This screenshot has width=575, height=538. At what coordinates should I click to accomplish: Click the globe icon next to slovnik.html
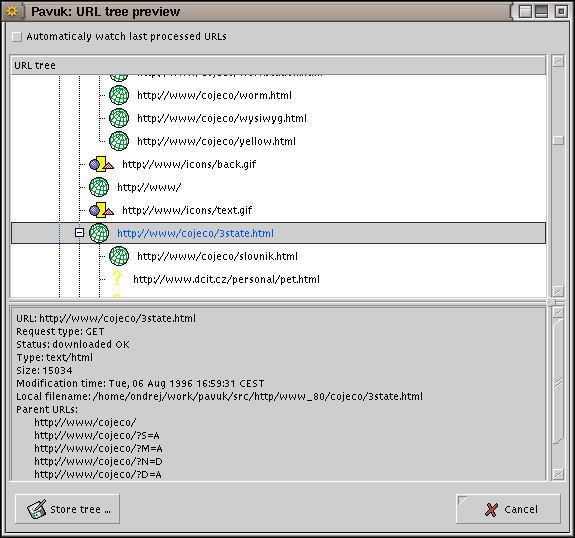(x=119, y=256)
